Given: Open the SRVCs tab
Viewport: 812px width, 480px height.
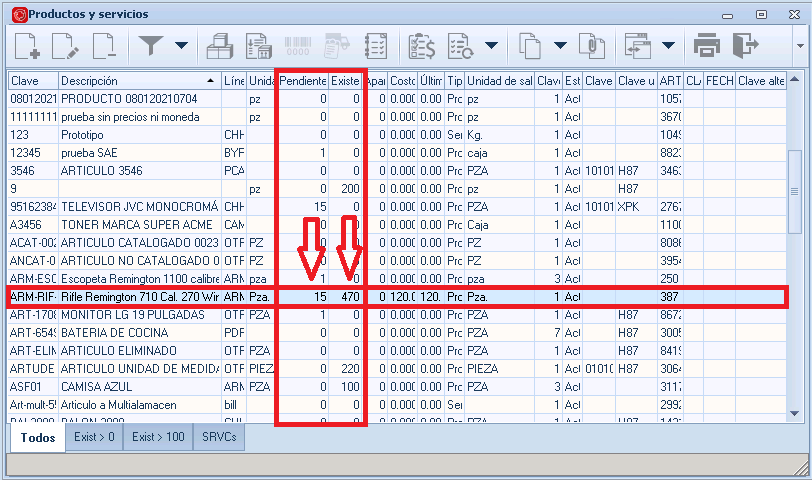Looking at the screenshot, I should coord(219,438).
